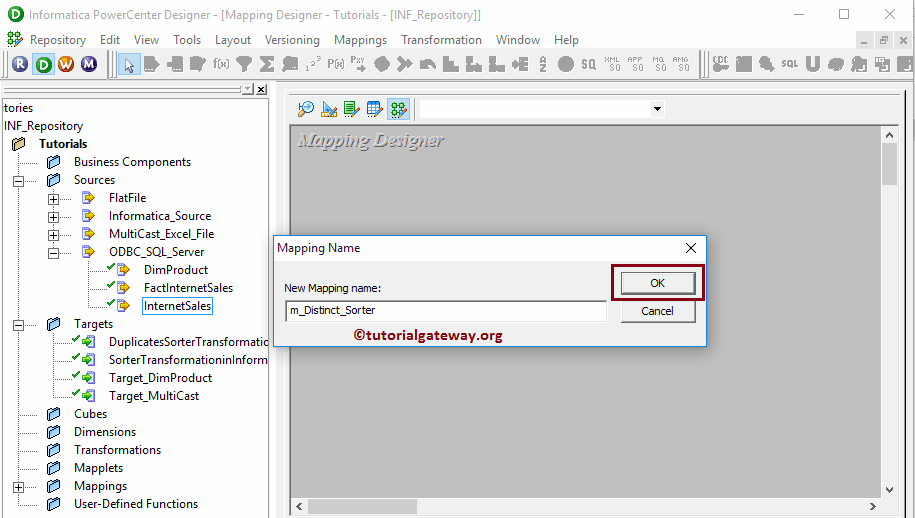Expand the FlatFile source node
This screenshot has height=518, width=915.
tap(53, 199)
